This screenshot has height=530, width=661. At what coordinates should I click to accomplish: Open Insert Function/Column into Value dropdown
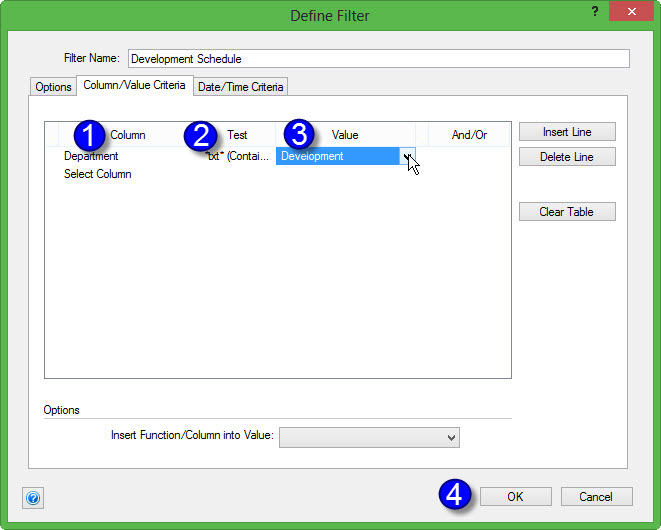(369, 437)
